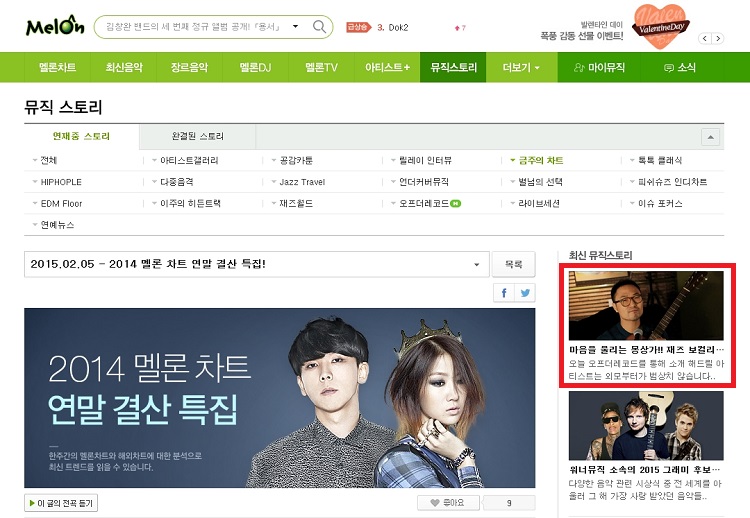The height and width of the screenshot is (518, 750).
Task: Open 아티스트+ menu
Action: click(387, 67)
